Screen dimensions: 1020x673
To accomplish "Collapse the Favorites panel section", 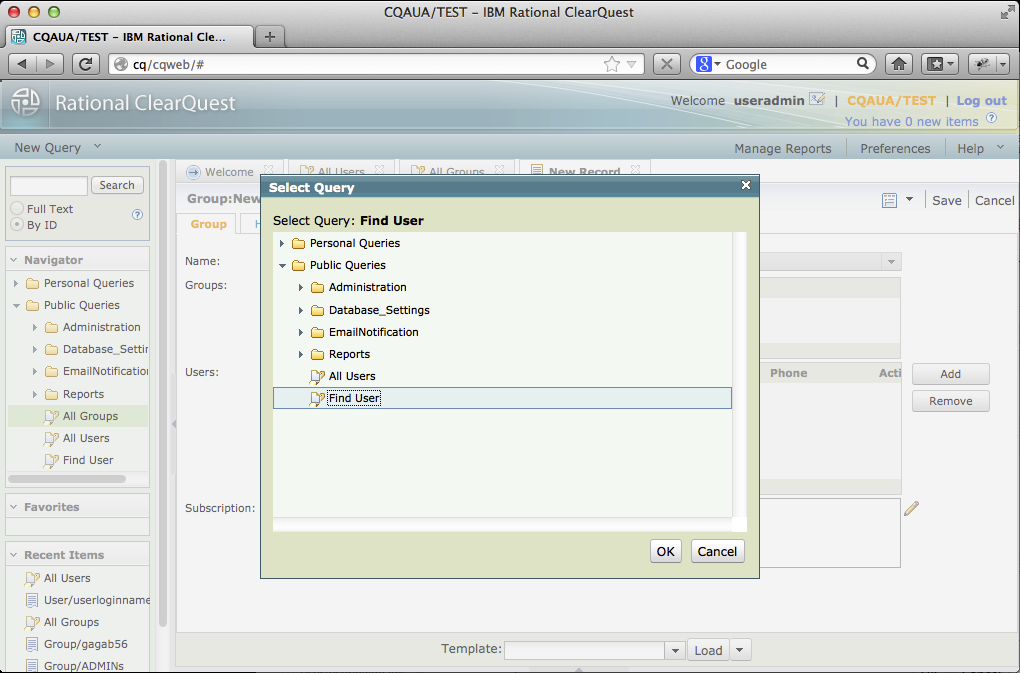I will point(14,507).
